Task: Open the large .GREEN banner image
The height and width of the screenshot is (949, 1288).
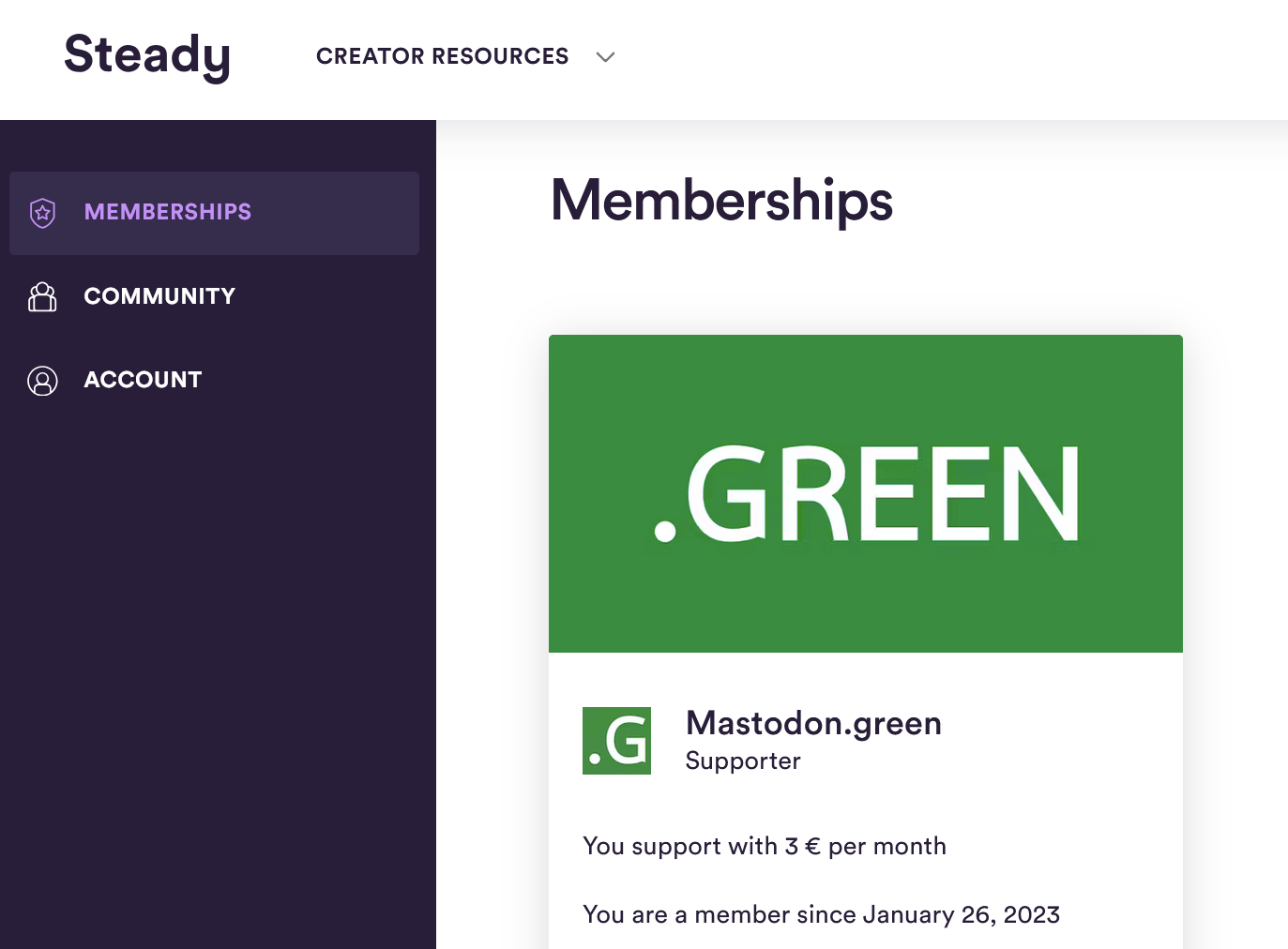Action: 865,493
